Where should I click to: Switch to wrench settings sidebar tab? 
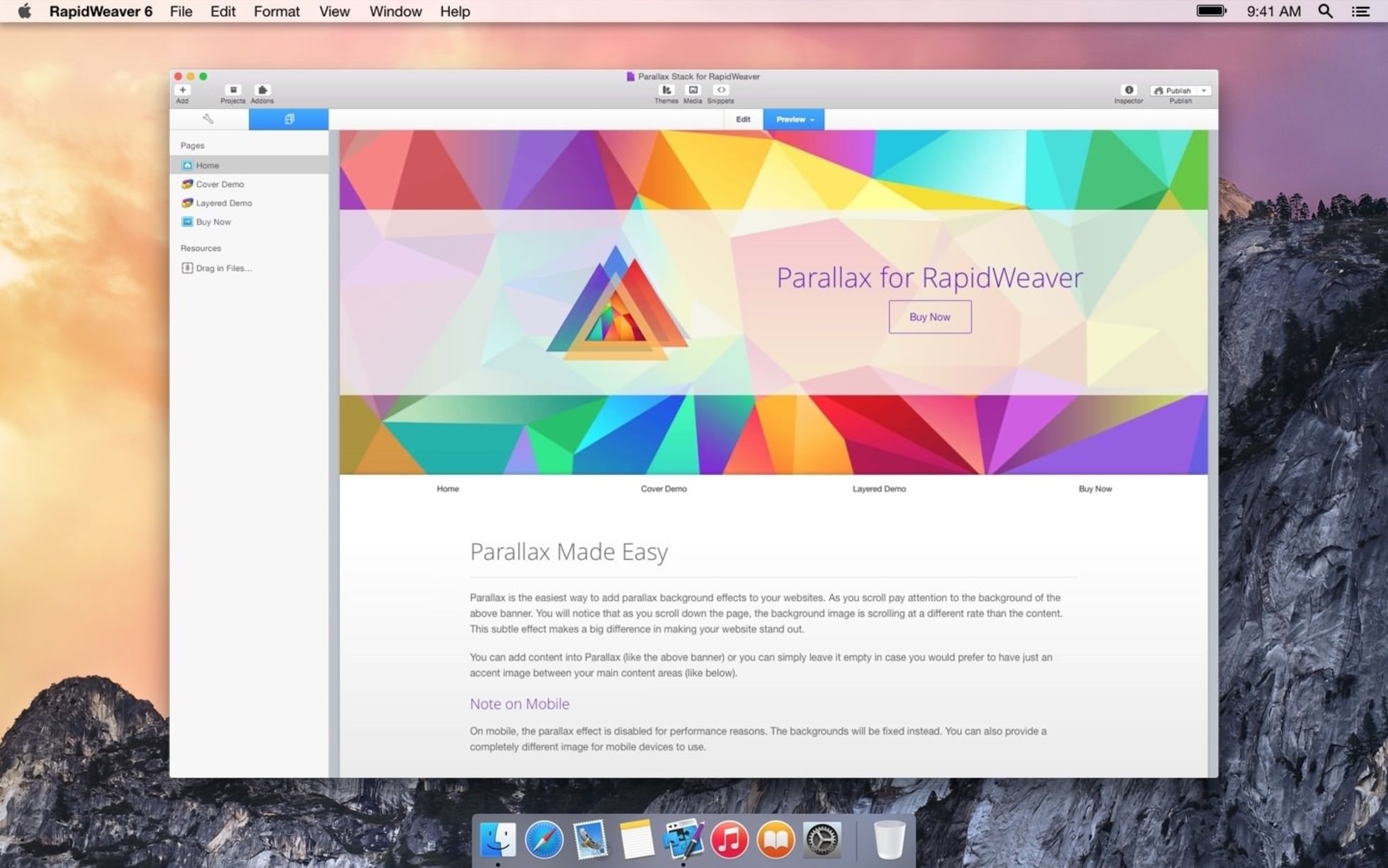coord(208,119)
